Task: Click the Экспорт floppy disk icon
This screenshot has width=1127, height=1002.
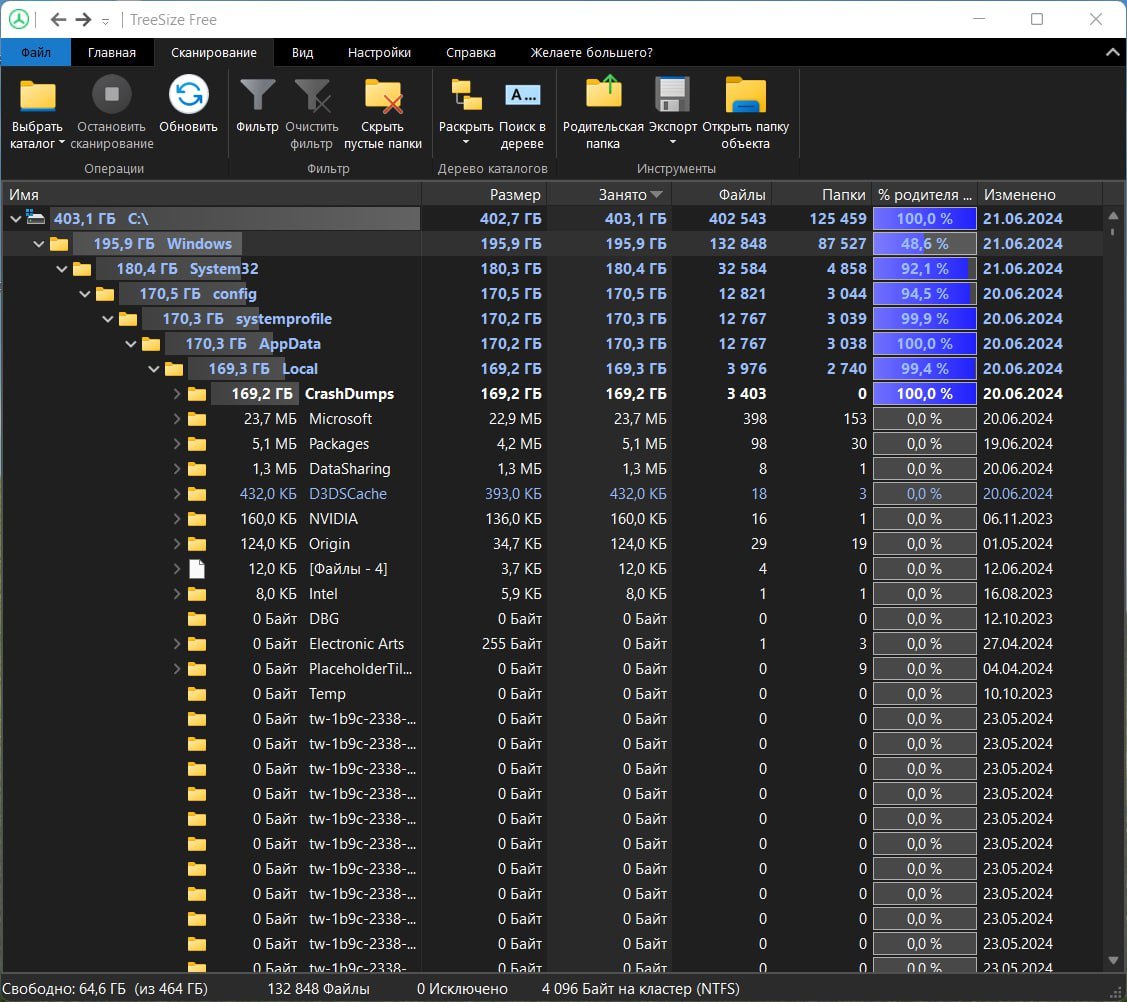Action: point(673,94)
